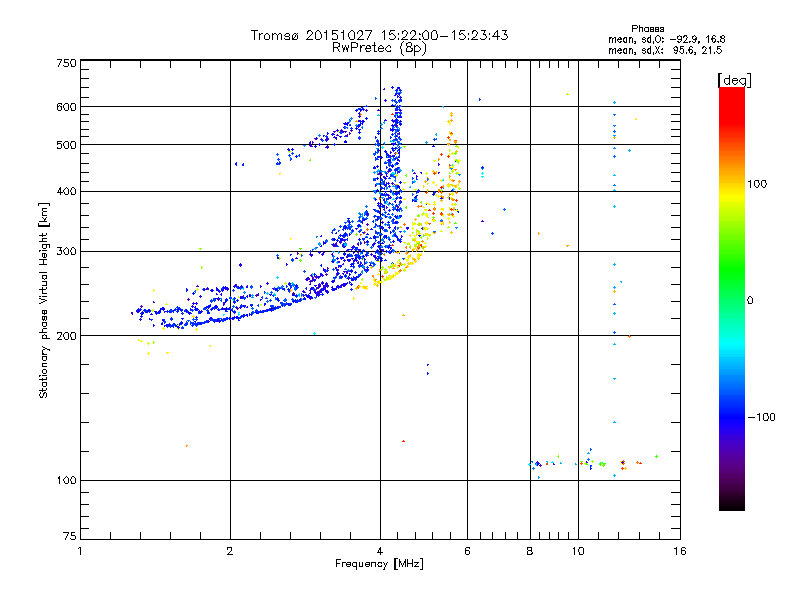
Task: Click the x-axis tick label '10'
Action: click(x=578, y=552)
